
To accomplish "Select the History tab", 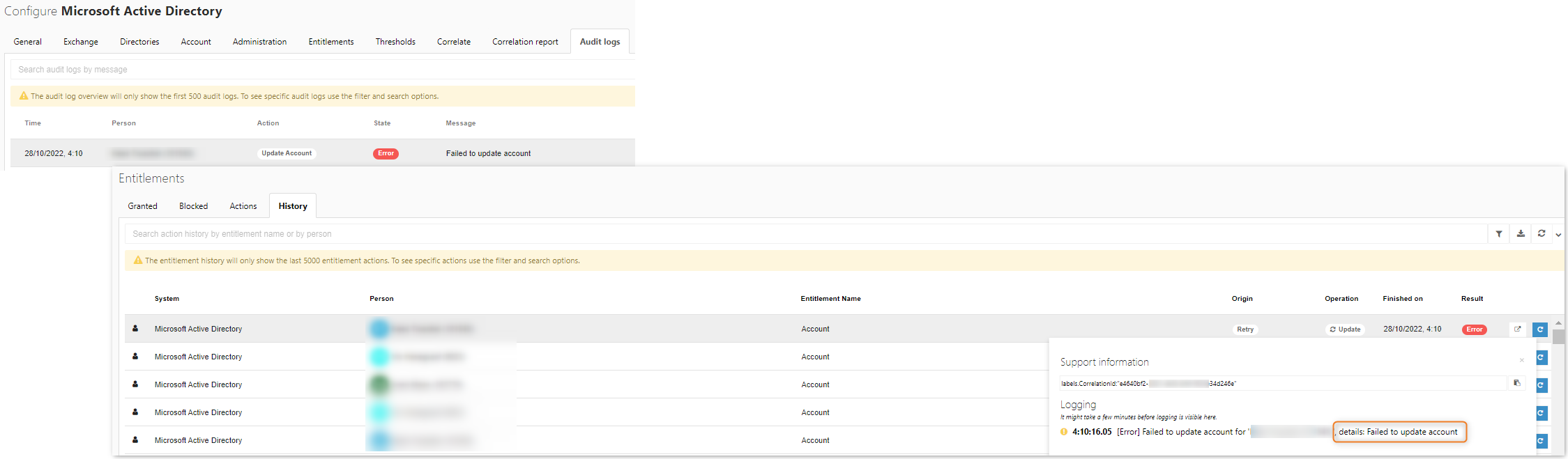I will click(x=293, y=206).
